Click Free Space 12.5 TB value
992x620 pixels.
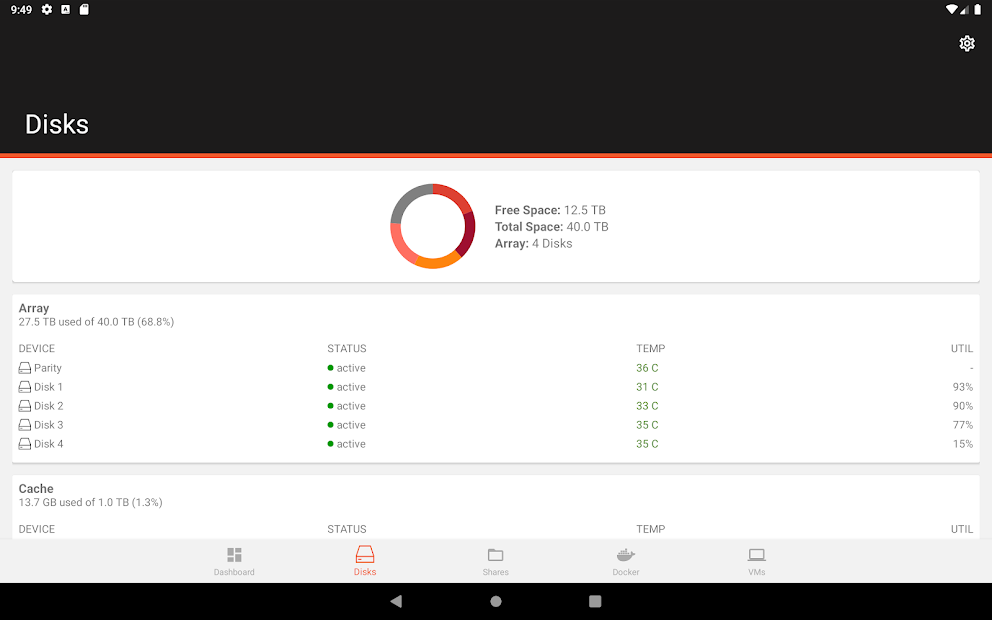coord(585,210)
